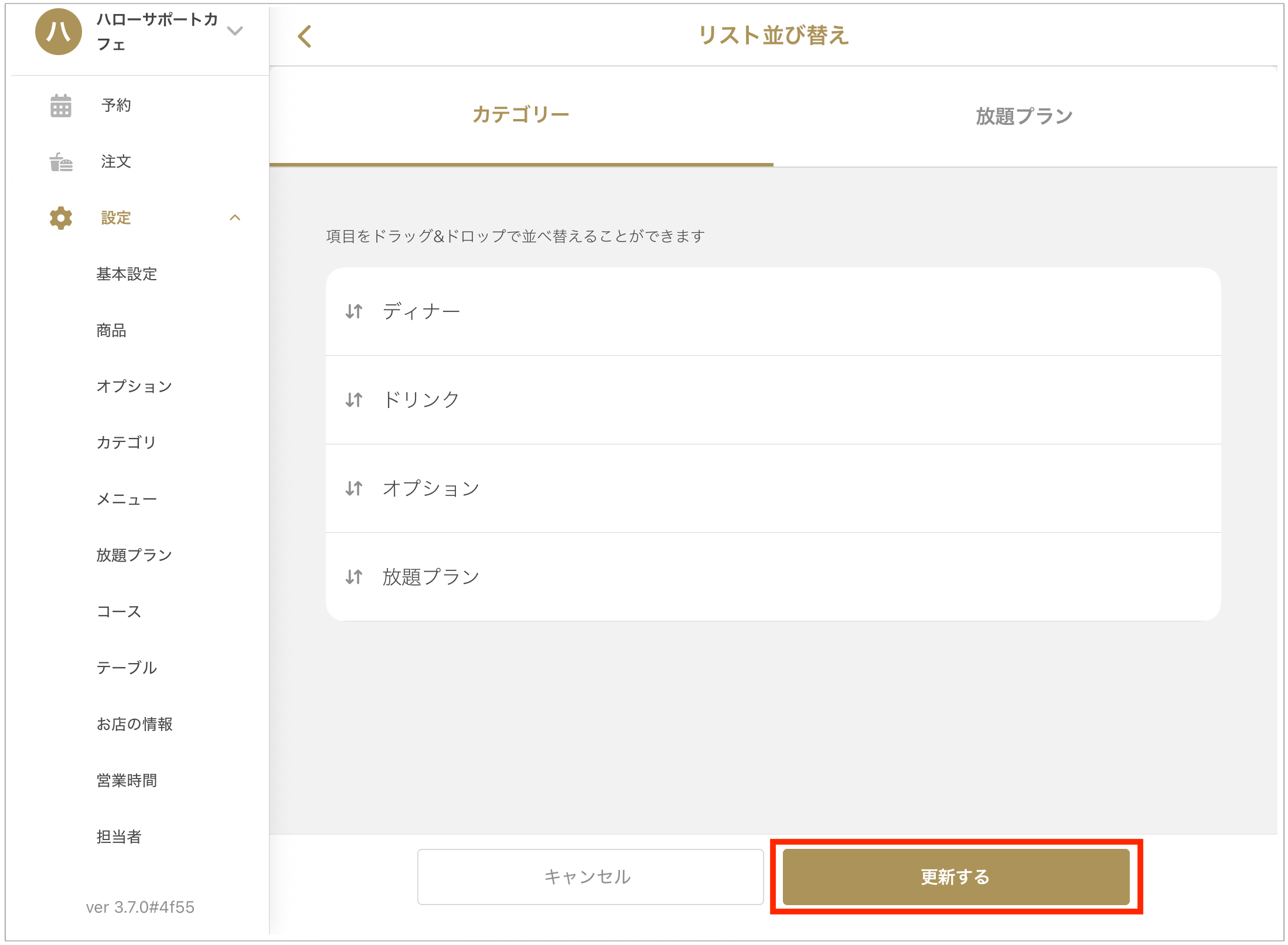Click the ハ store avatar circle
Viewport: 1288px width, 945px height.
[58, 32]
